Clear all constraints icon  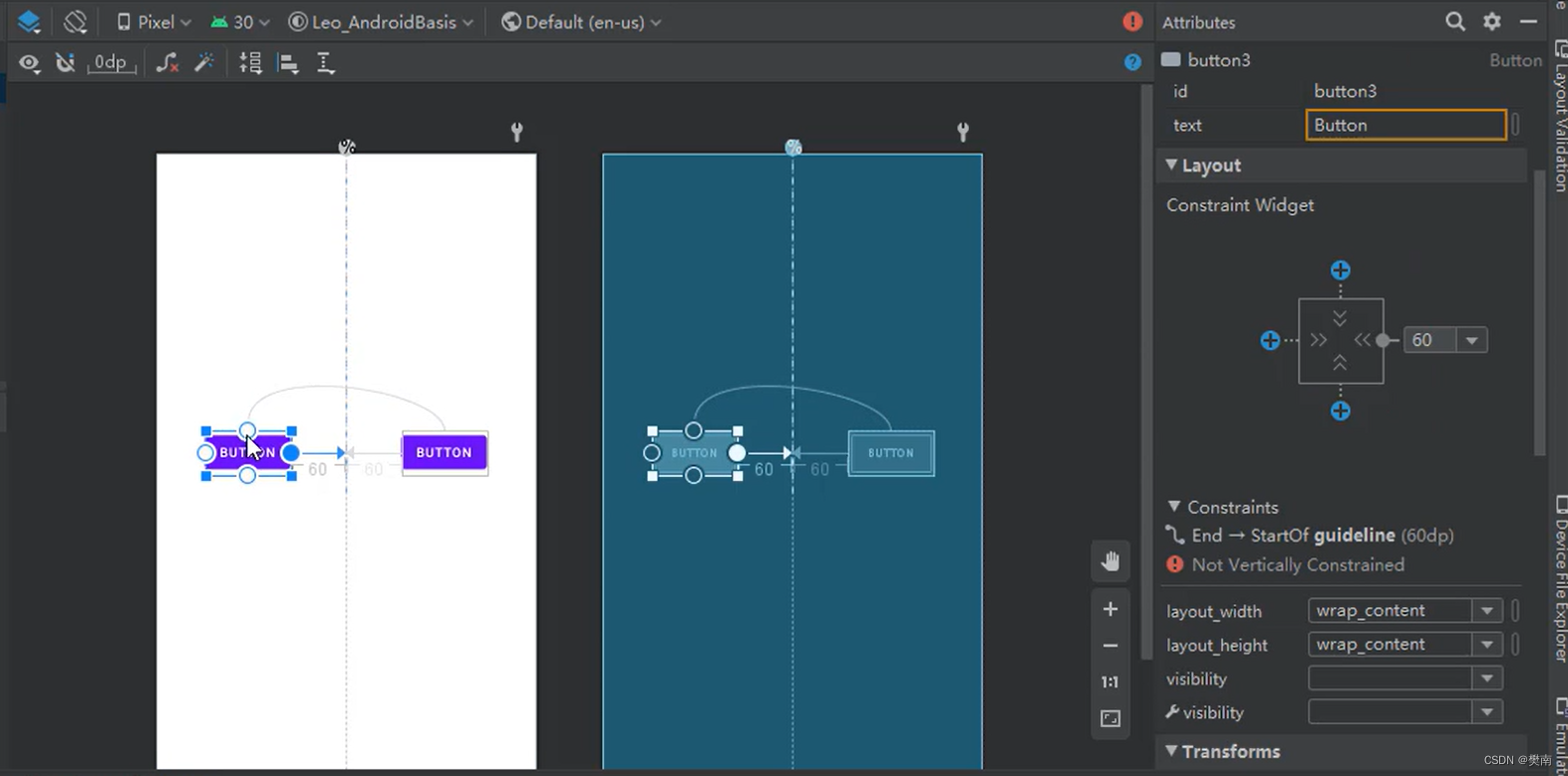tap(167, 63)
